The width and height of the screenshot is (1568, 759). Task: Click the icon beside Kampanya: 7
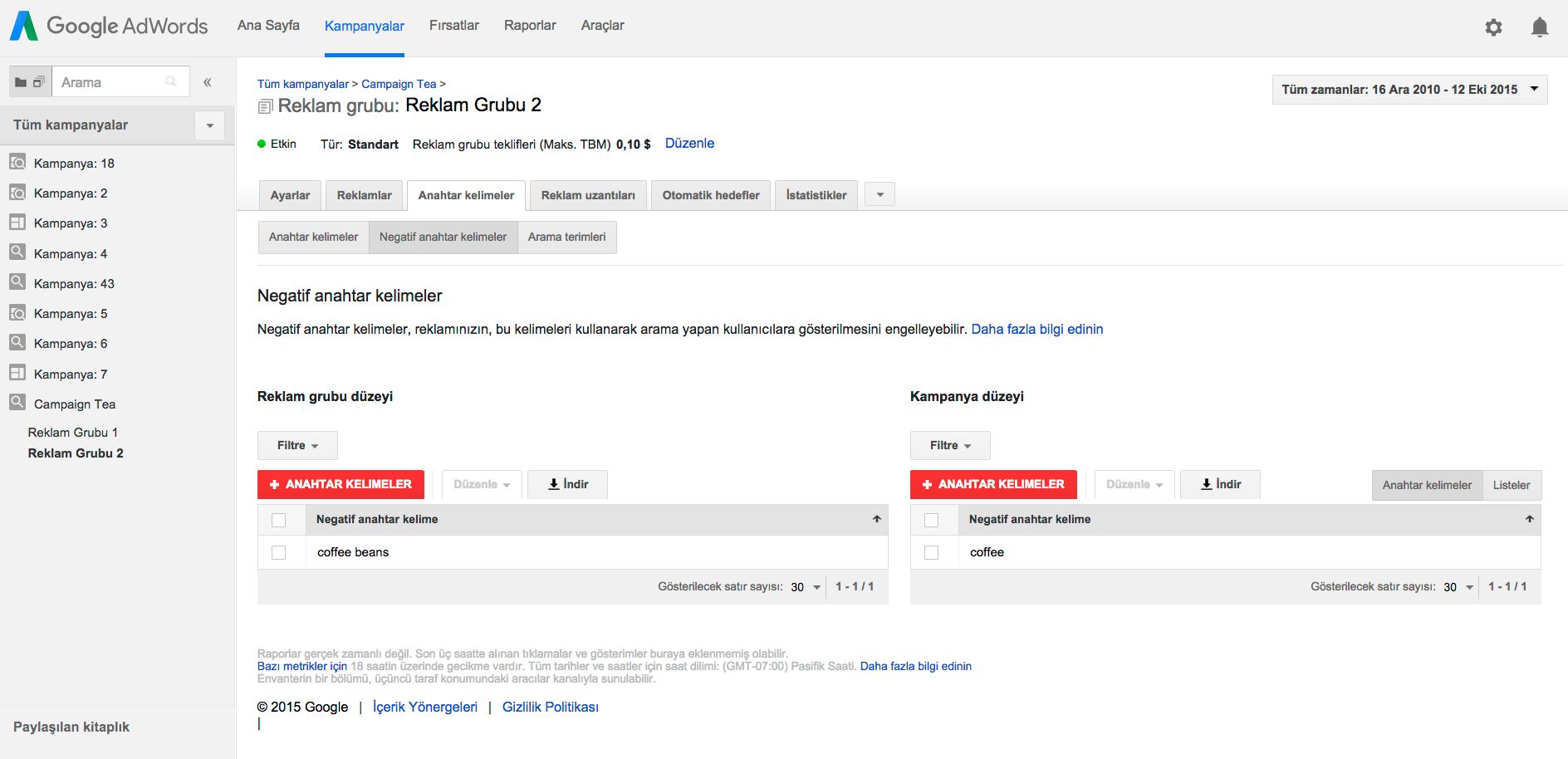17,373
